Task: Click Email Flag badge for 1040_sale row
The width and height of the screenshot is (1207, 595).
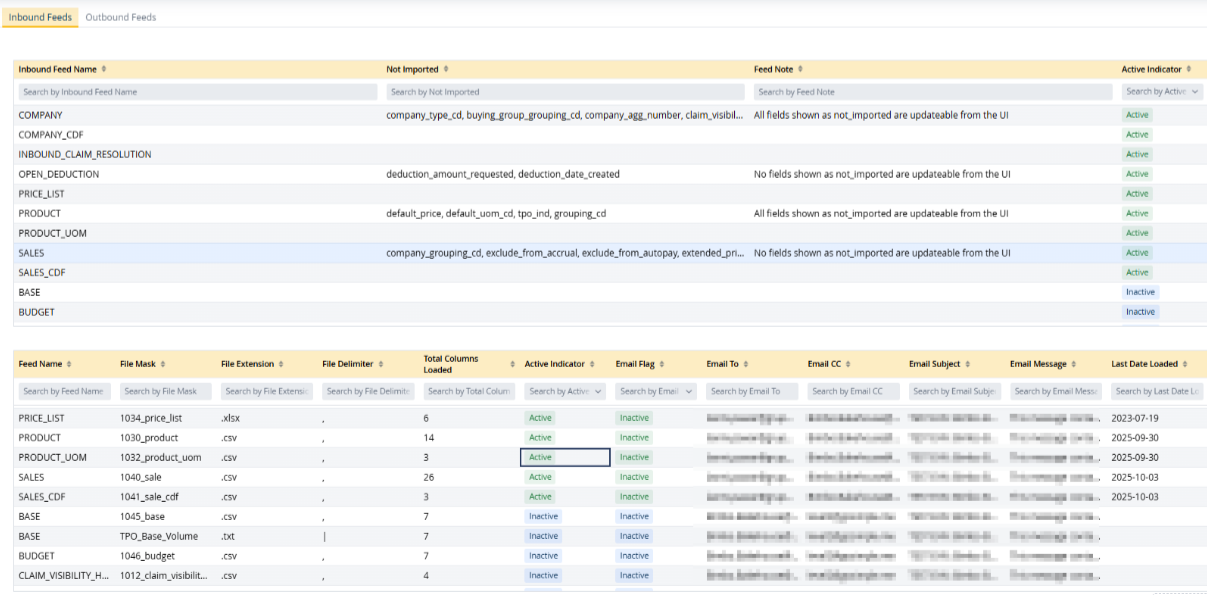Action: 633,477
